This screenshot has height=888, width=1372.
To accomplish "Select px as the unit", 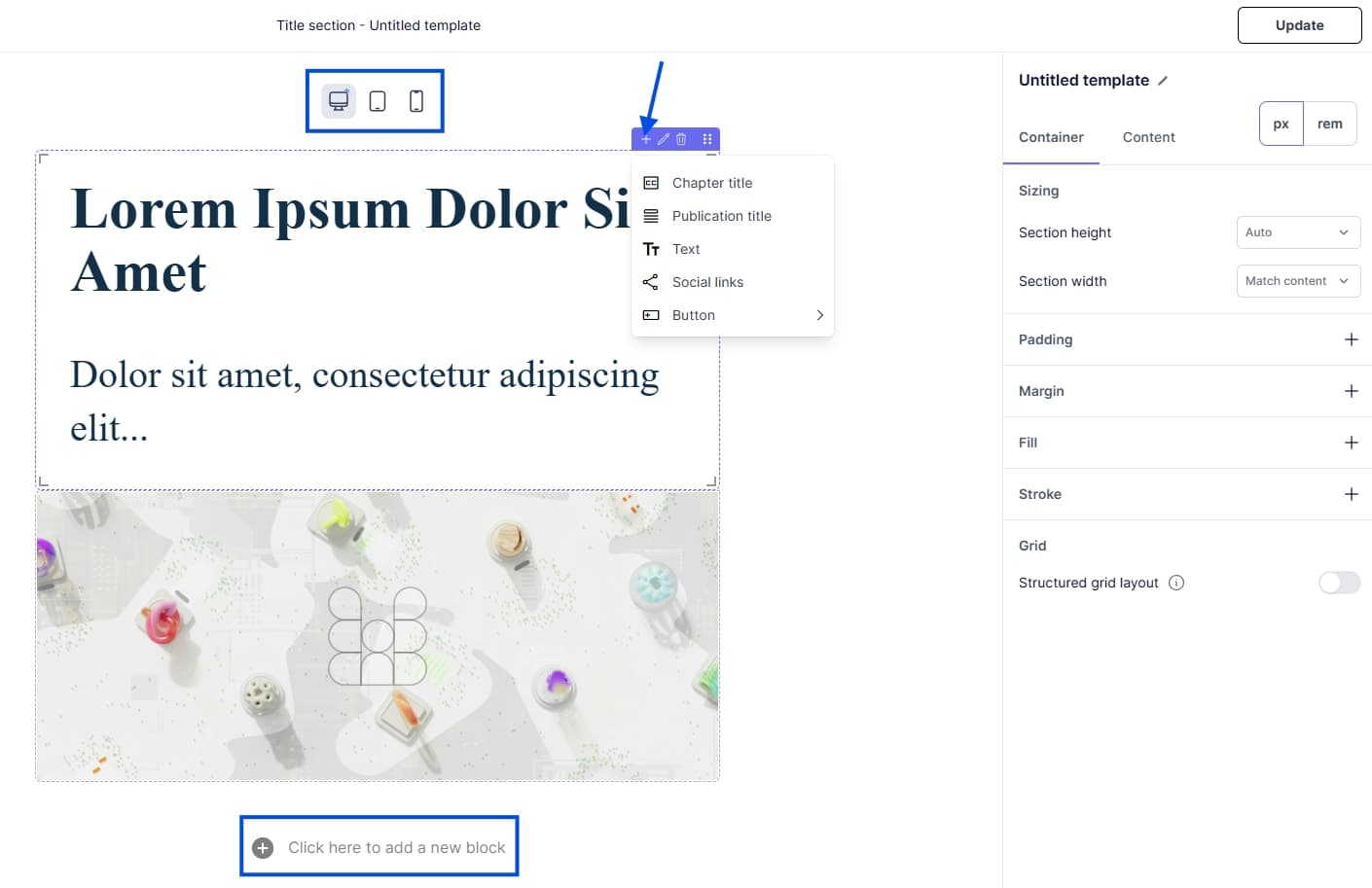I will coord(1281,124).
